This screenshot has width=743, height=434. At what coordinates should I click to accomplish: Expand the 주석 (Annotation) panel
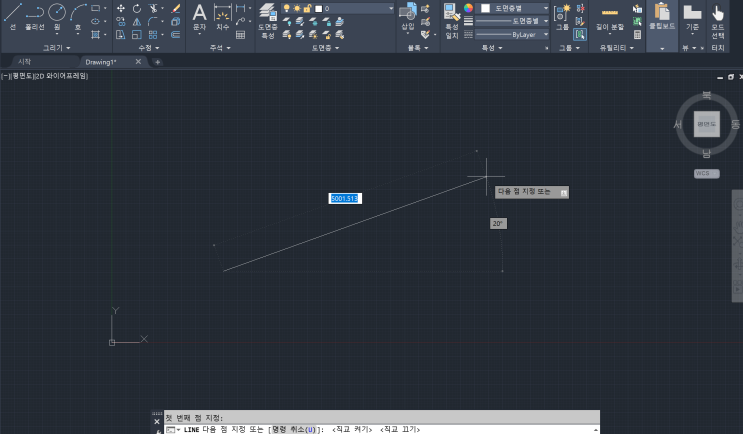pos(220,48)
